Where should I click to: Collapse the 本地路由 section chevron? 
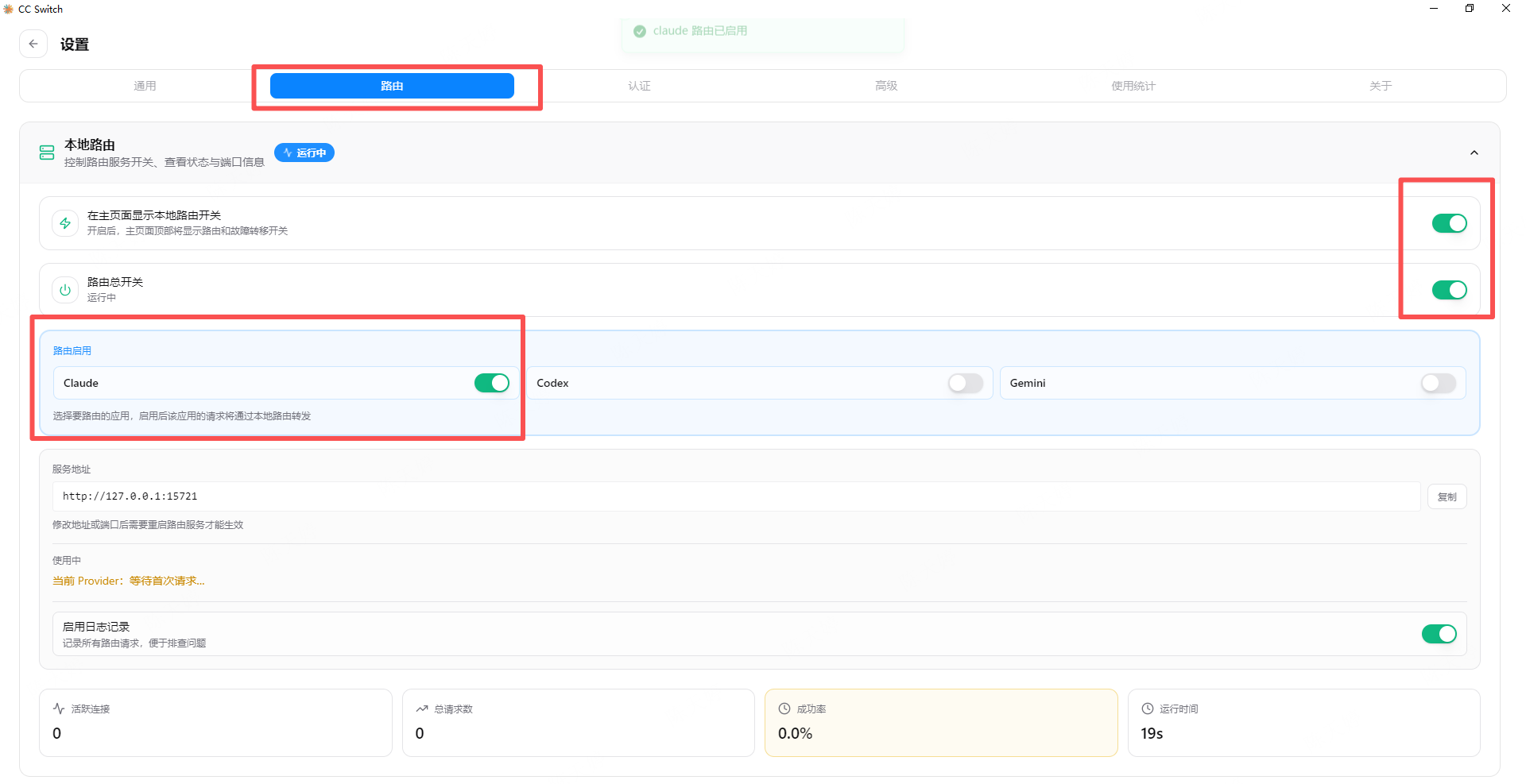(1474, 153)
